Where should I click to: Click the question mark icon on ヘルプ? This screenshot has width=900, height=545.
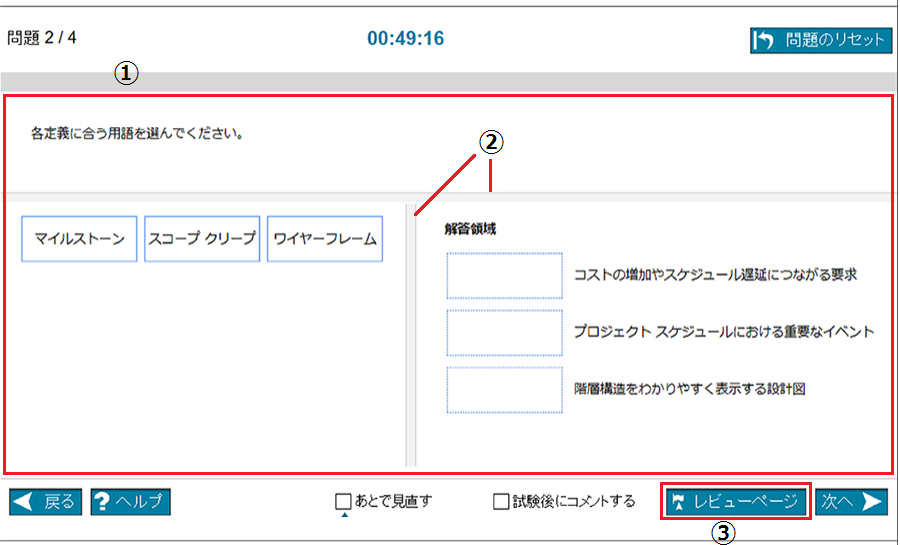pos(103,502)
